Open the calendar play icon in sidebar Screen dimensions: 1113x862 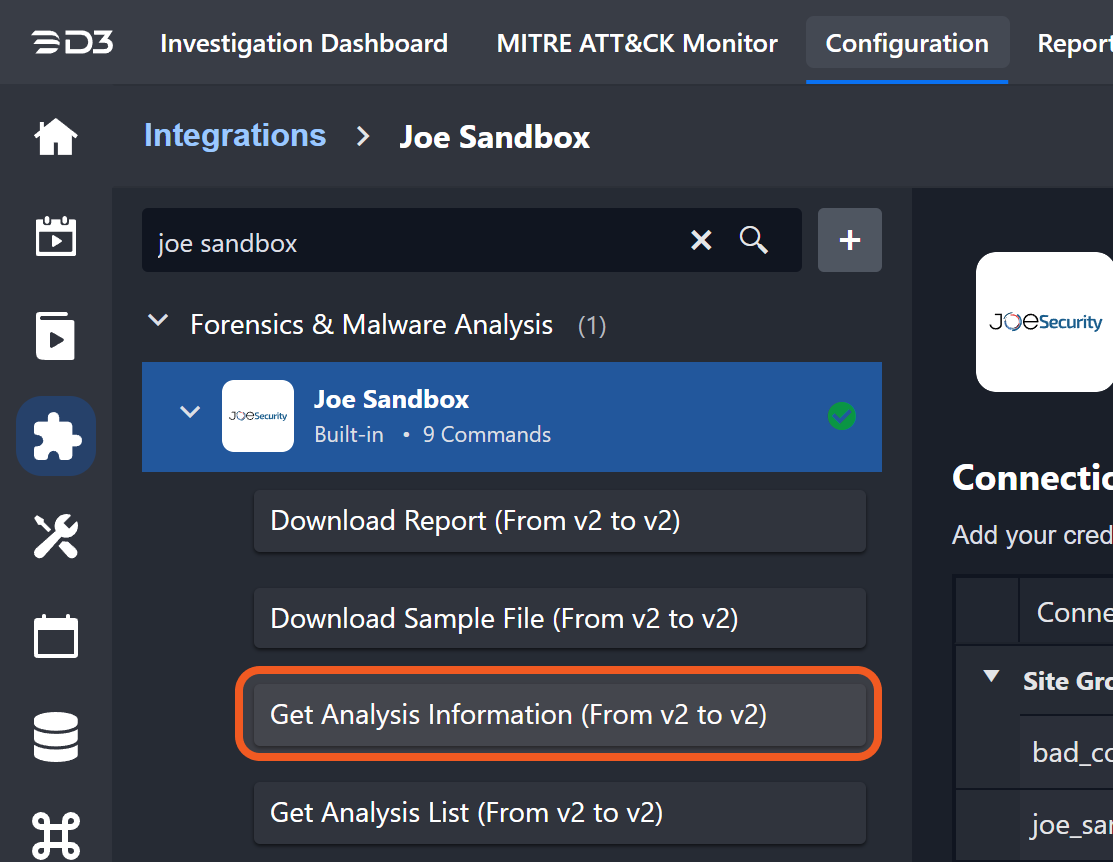[x=56, y=237]
